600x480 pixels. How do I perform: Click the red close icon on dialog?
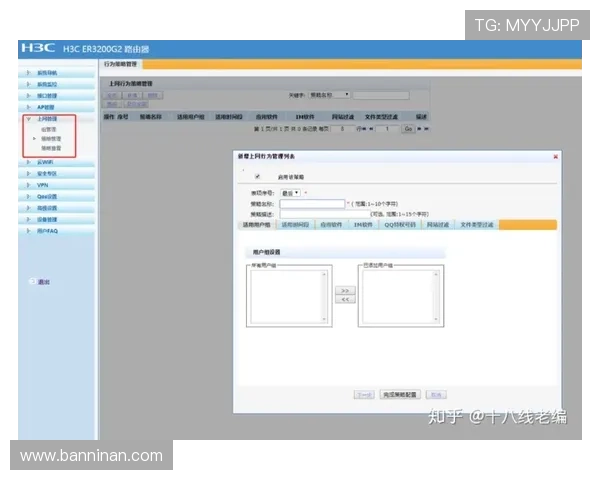(555, 157)
